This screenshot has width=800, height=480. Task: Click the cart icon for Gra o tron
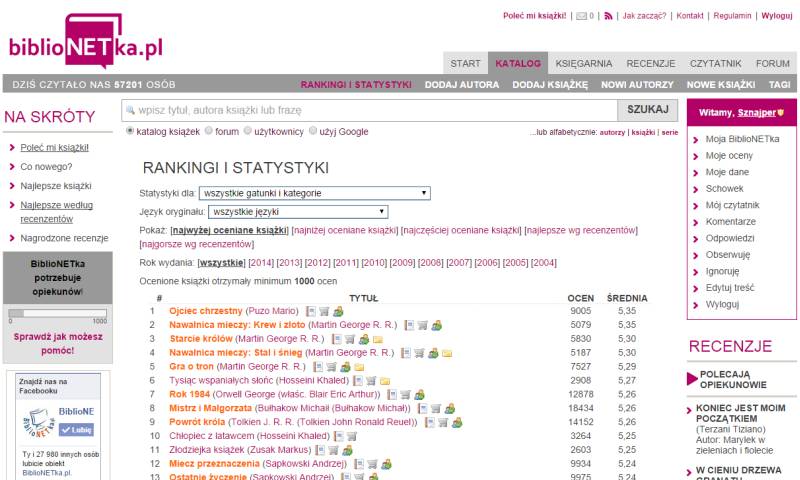click(x=332, y=367)
